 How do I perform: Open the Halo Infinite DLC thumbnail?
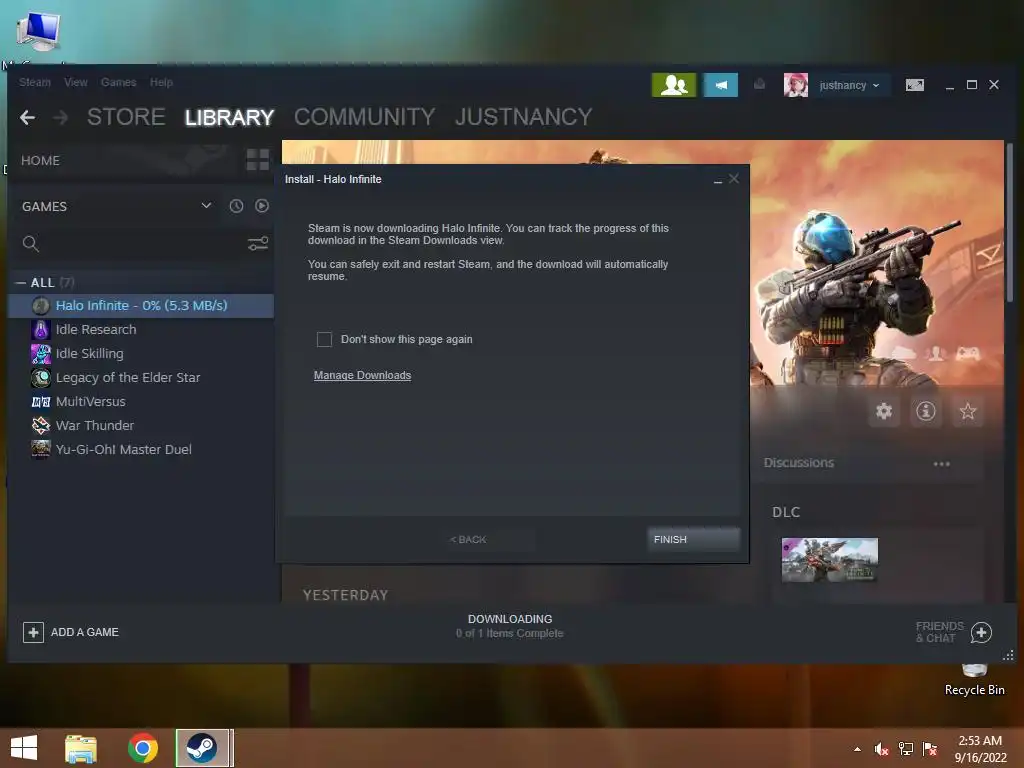point(829,560)
